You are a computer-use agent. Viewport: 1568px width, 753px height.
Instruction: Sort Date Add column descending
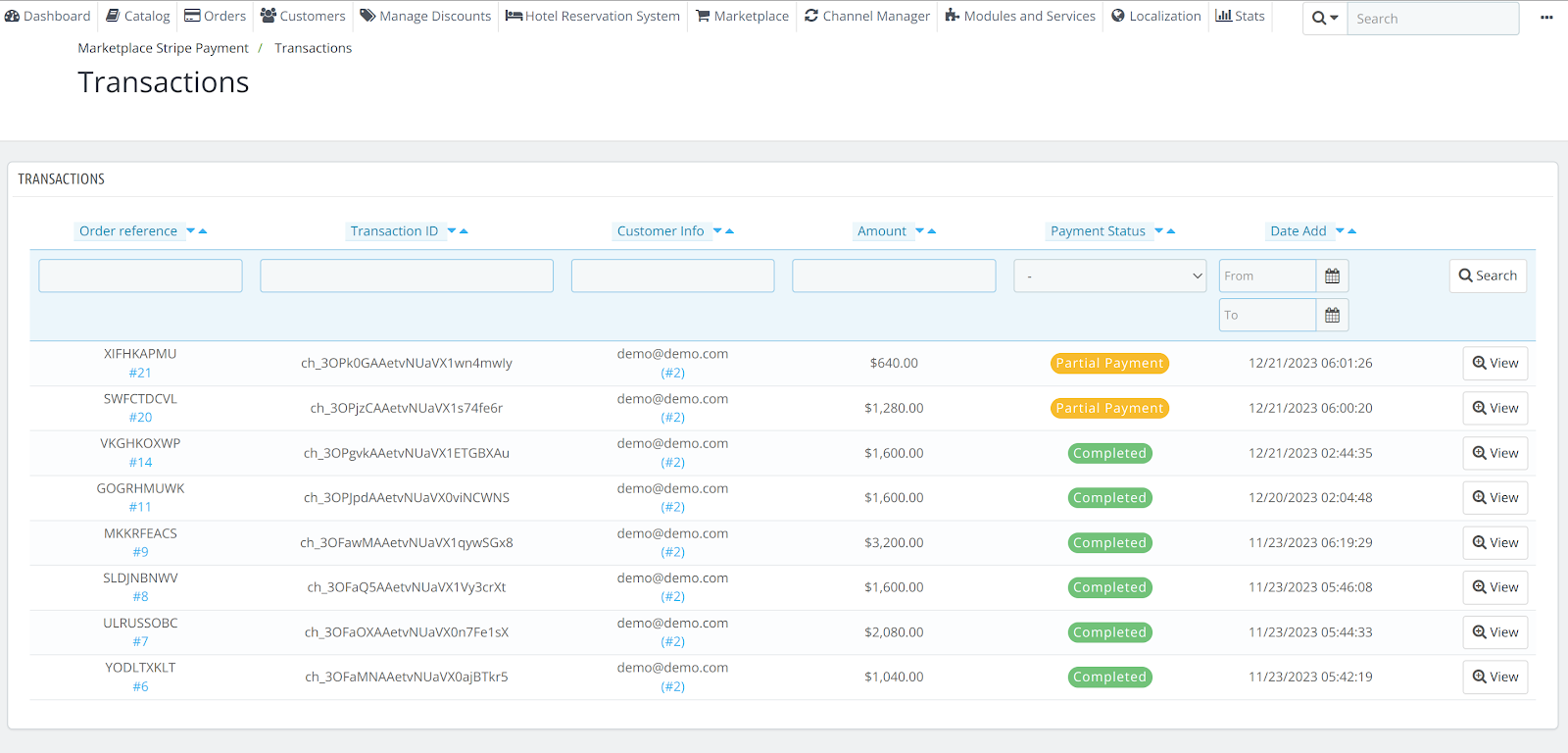(1340, 231)
